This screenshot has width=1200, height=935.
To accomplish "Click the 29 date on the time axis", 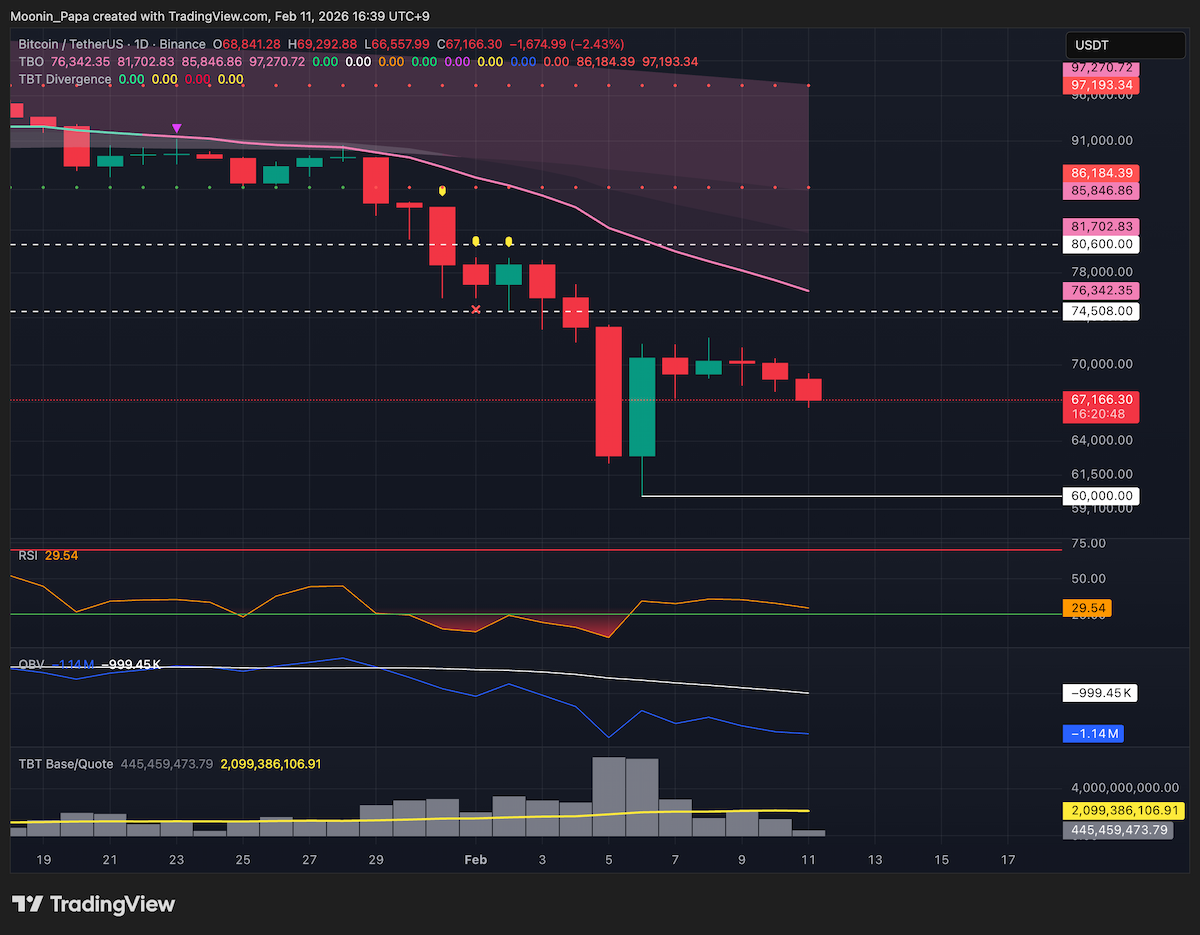I will pyautogui.click(x=376, y=859).
